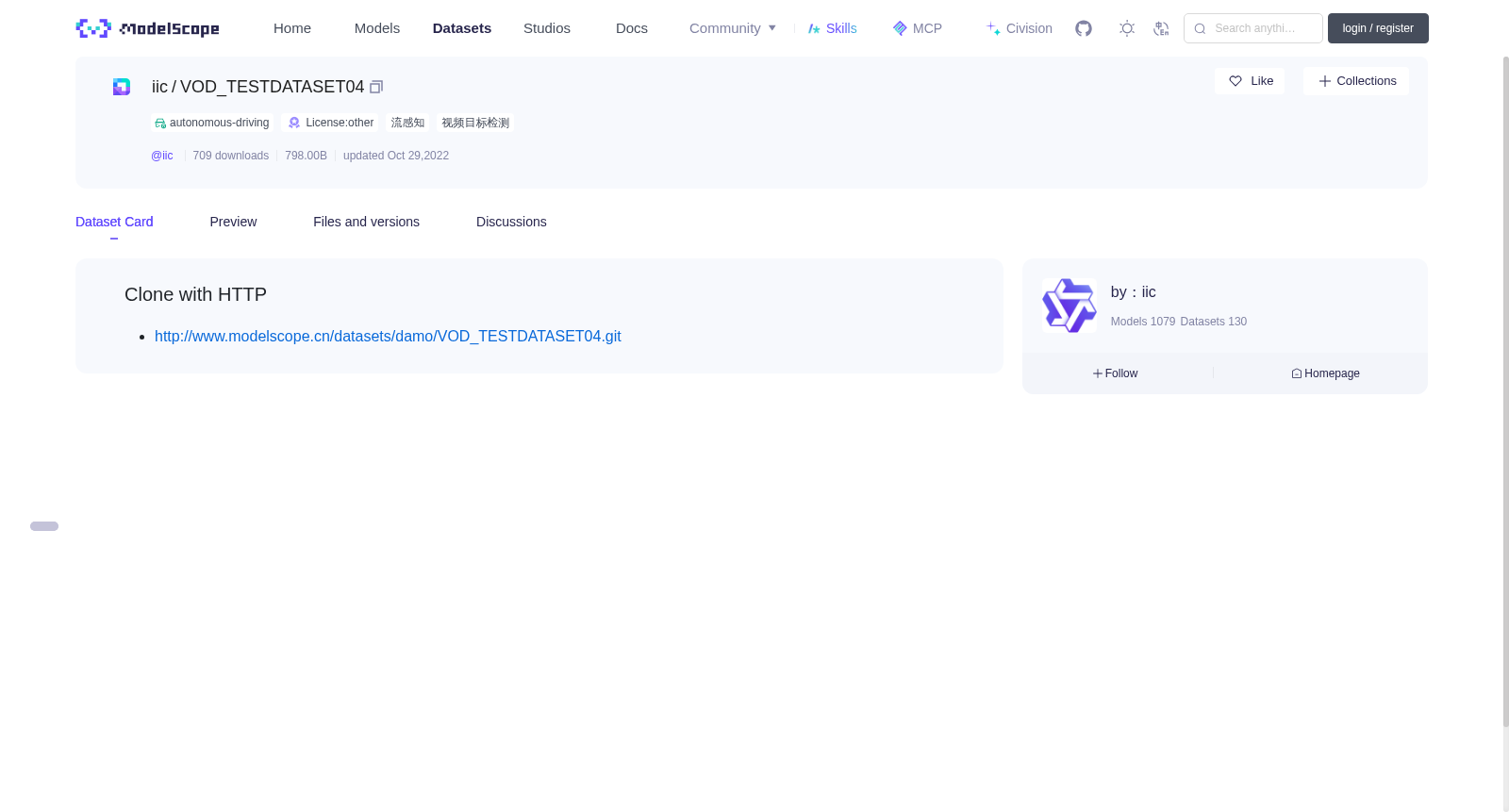Open the GitHub icon link
This screenshot has height=812, width=1509.
point(1084,28)
